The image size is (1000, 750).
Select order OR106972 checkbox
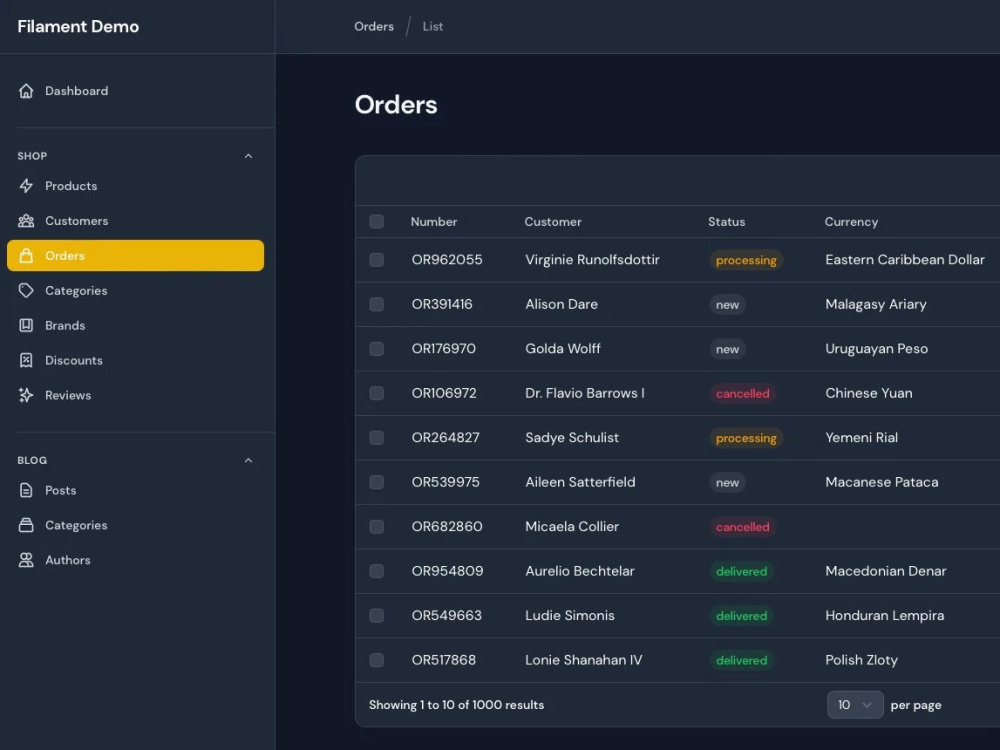tap(376, 393)
